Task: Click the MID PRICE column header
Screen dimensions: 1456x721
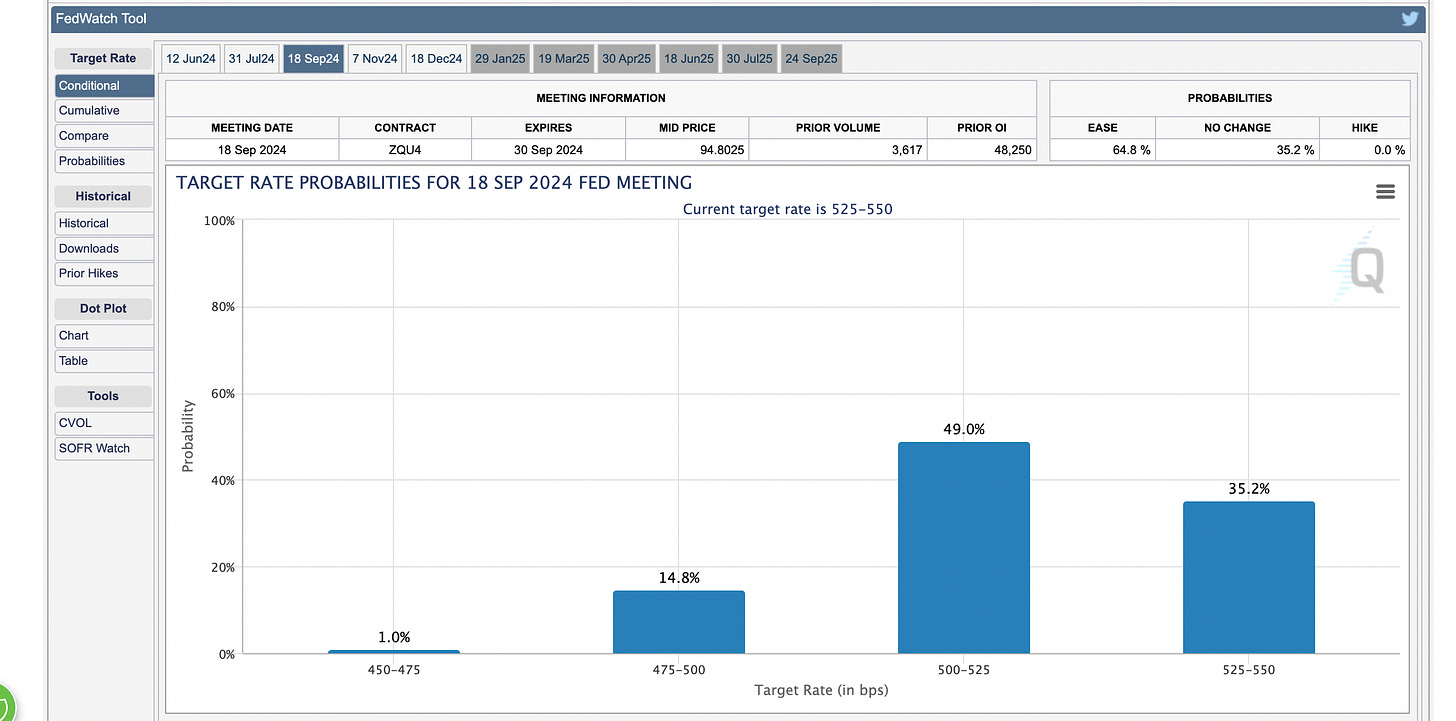Action: coord(687,128)
